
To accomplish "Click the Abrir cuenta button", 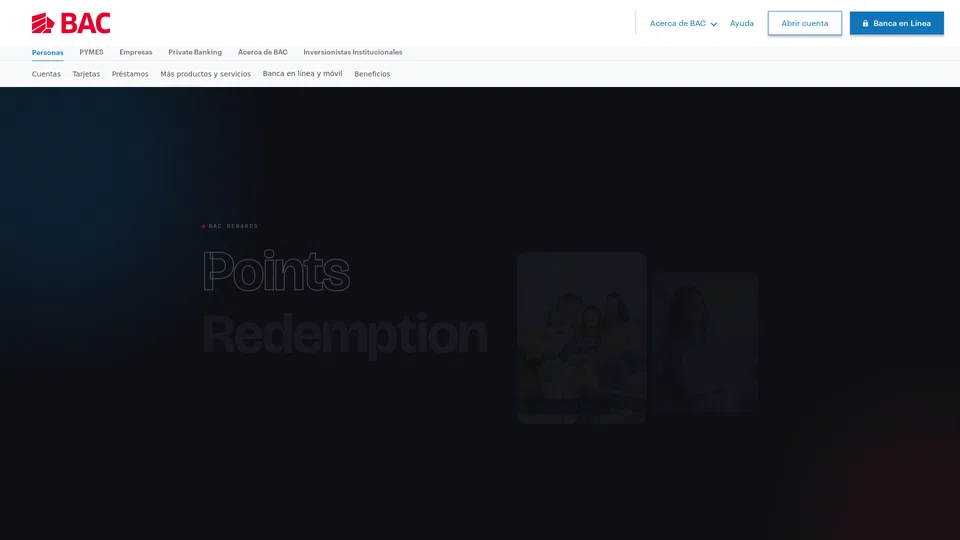I will [804, 23].
